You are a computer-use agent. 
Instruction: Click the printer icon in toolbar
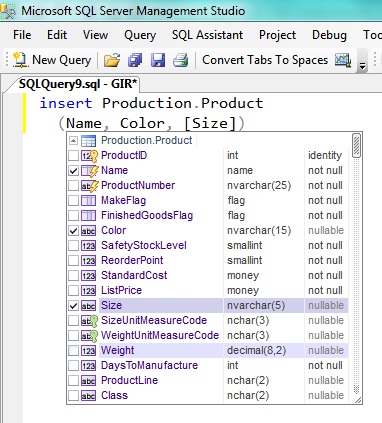coord(180,61)
